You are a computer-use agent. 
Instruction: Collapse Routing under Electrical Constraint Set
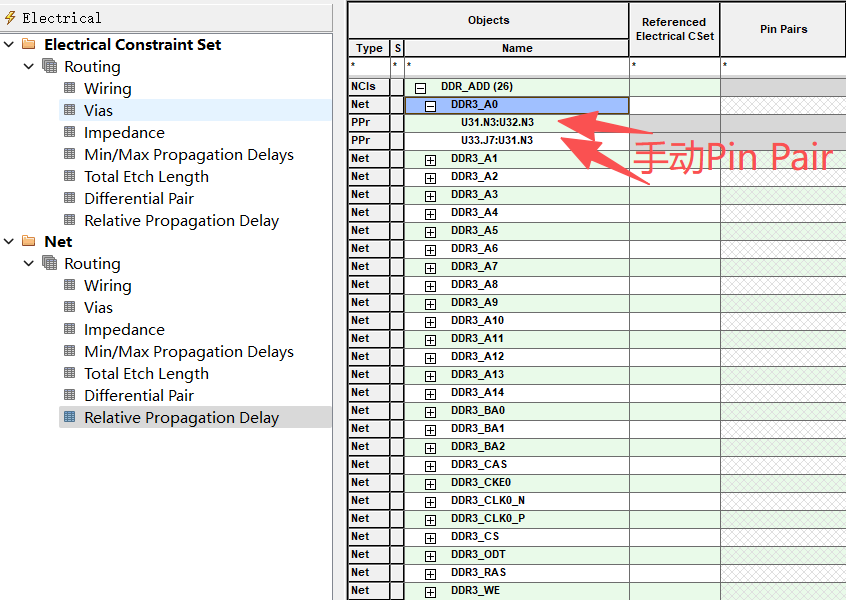click(x=29, y=66)
